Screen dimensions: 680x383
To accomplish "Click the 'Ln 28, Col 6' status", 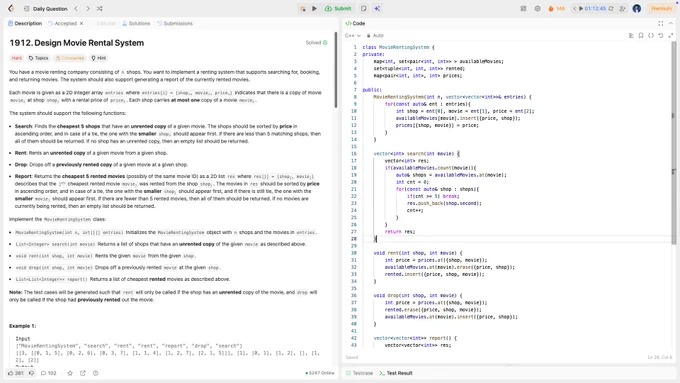I will tap(660, 357).
